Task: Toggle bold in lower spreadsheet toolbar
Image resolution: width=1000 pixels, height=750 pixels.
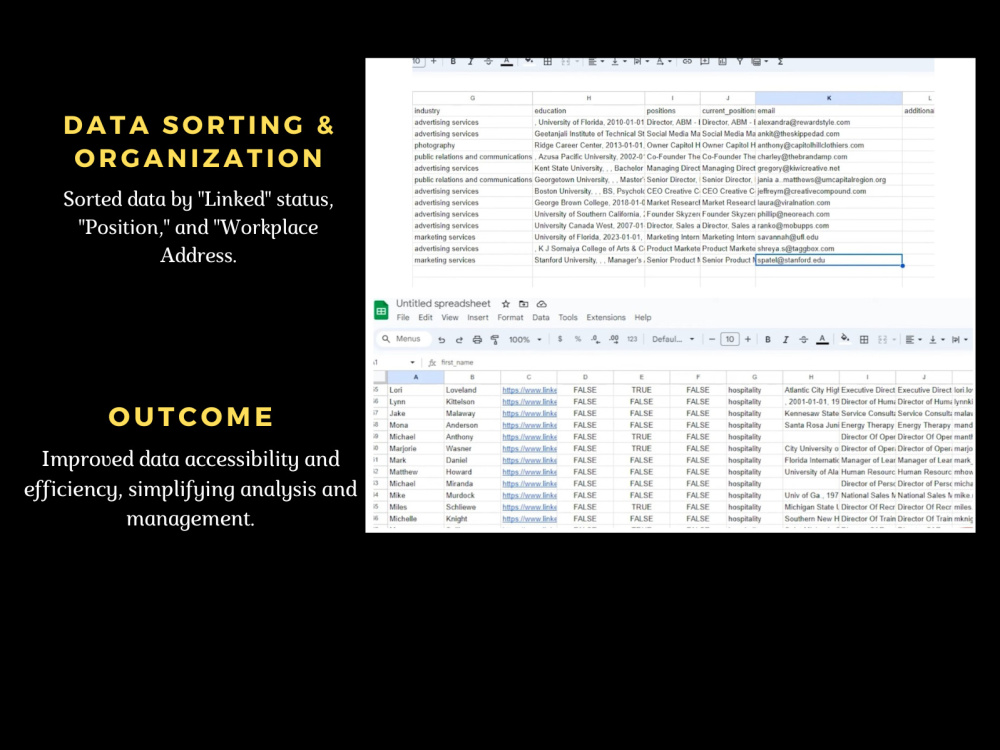Action: 768,340
